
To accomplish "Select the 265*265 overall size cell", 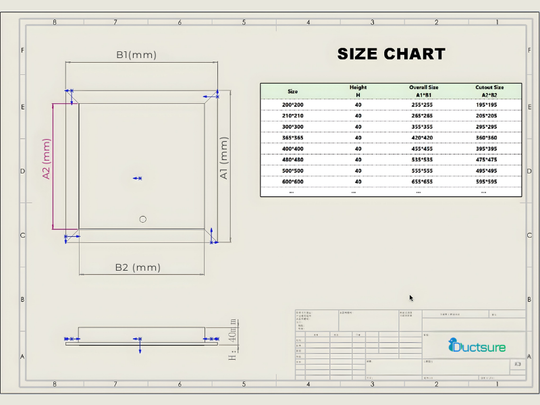I will (x=422, y=116).
